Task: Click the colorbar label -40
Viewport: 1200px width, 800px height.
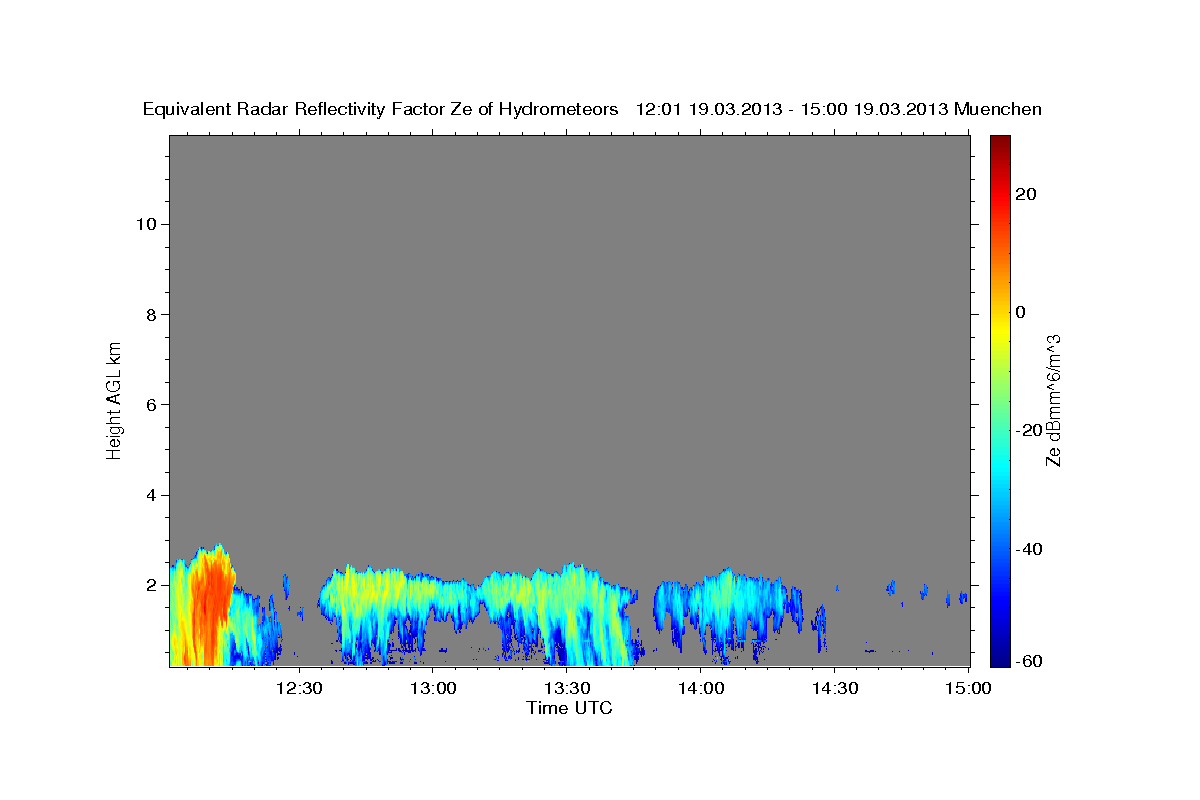Action: pos(1027,548)
